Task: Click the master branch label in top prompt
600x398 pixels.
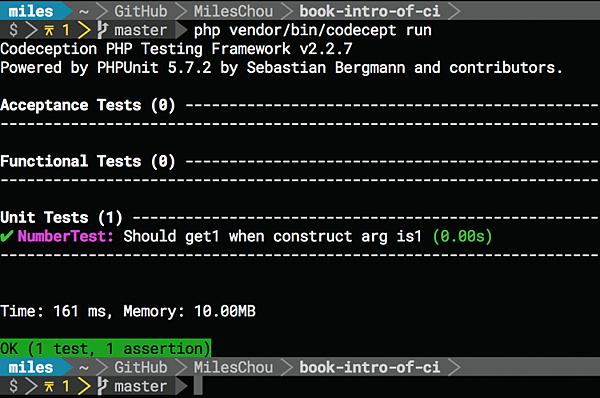Action: [140, 30]
